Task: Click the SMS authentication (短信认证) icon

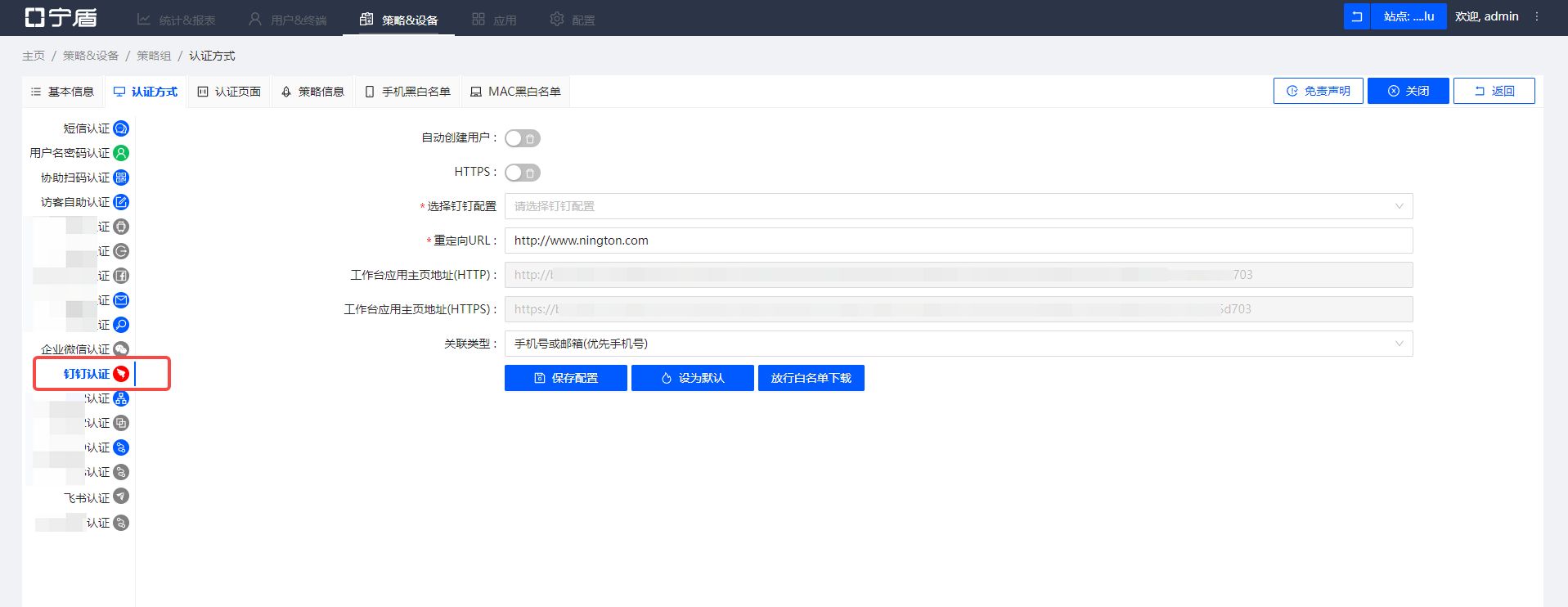Action: pyautogui.click(x=121, y=128)
